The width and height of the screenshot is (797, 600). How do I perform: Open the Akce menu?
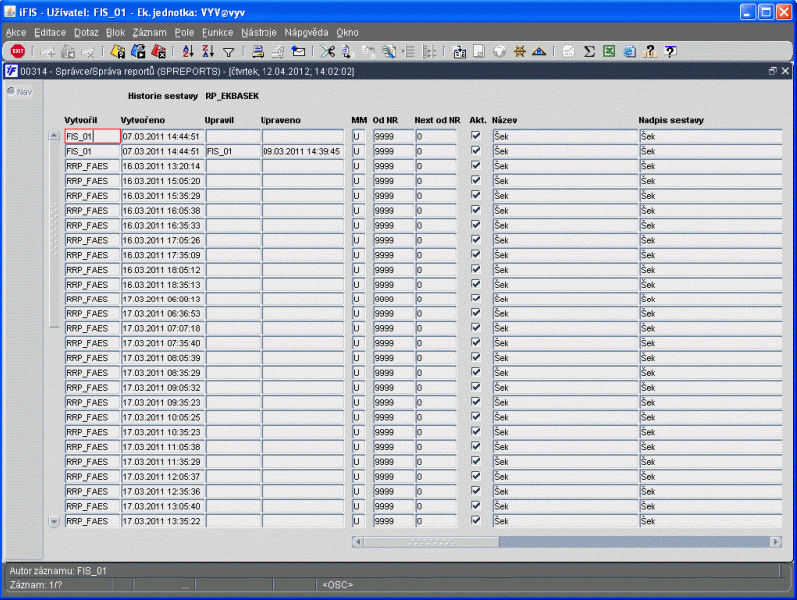[16, 33]
